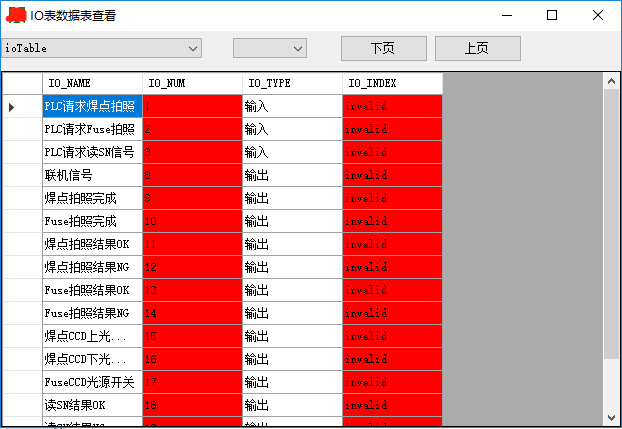
Task: Click the red app icon in title bar
Action: 16,15
